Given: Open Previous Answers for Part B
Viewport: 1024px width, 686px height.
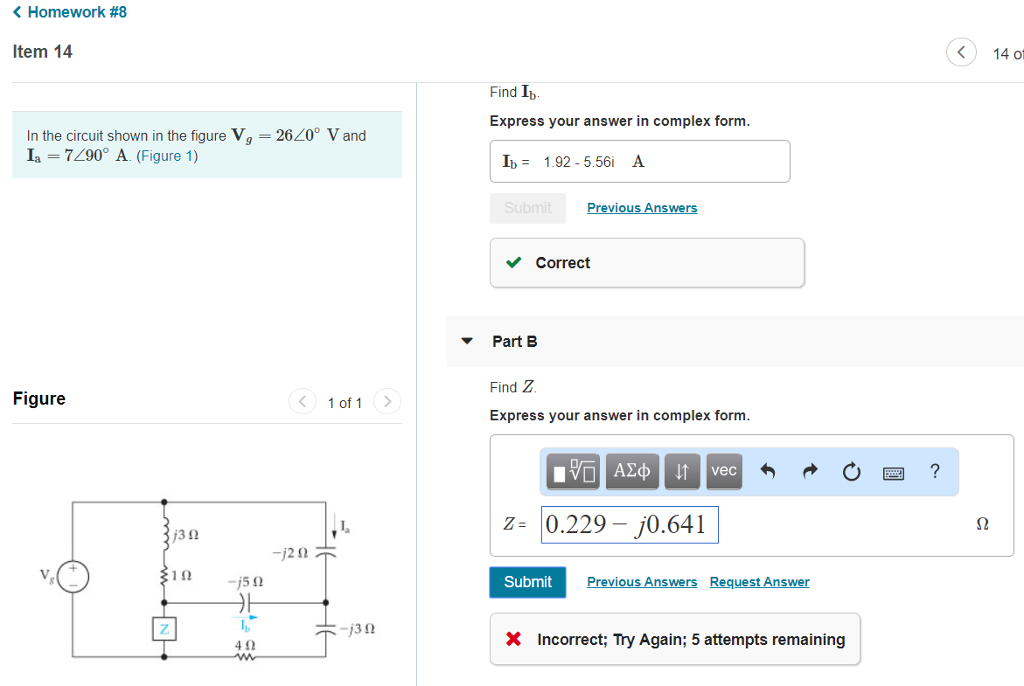Looking at the screenshot, I should coord(642,582).
